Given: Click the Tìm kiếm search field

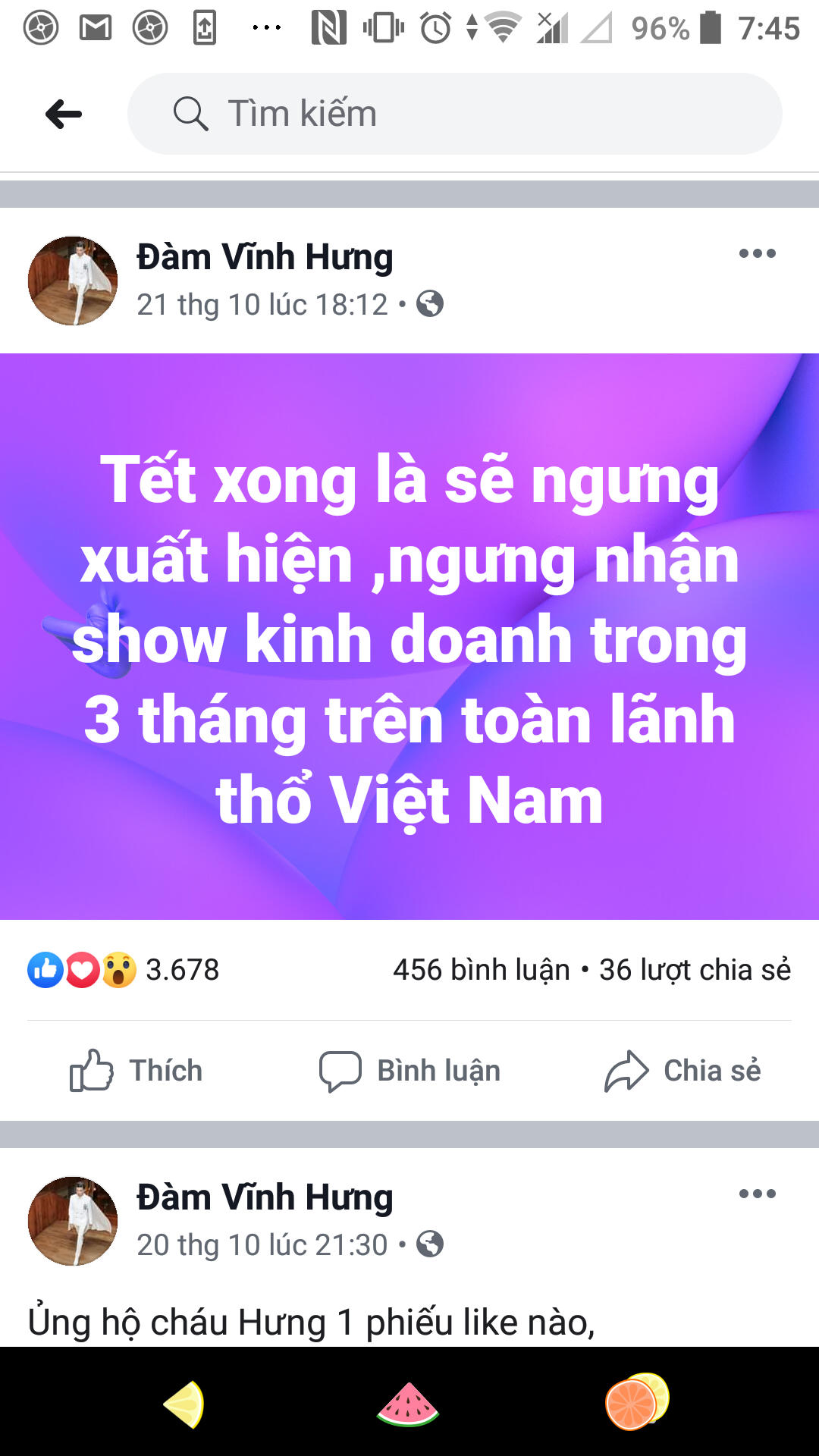Looking at the screenshot, I should [x=454, y=114].
